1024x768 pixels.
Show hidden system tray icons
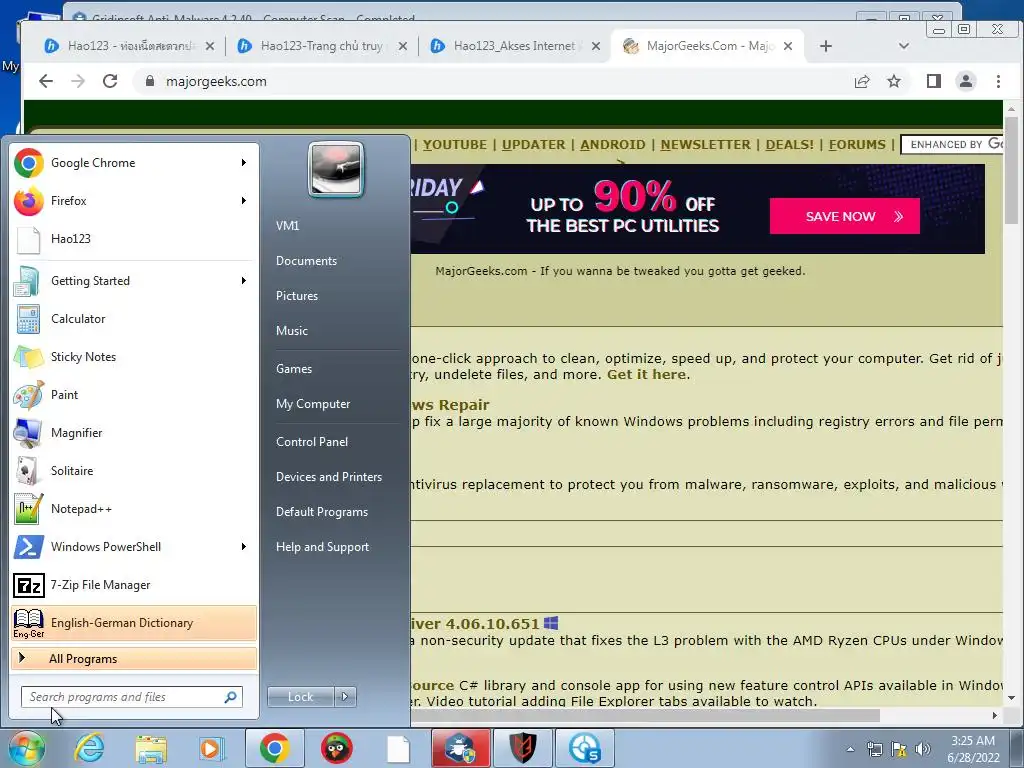[850, 749]
